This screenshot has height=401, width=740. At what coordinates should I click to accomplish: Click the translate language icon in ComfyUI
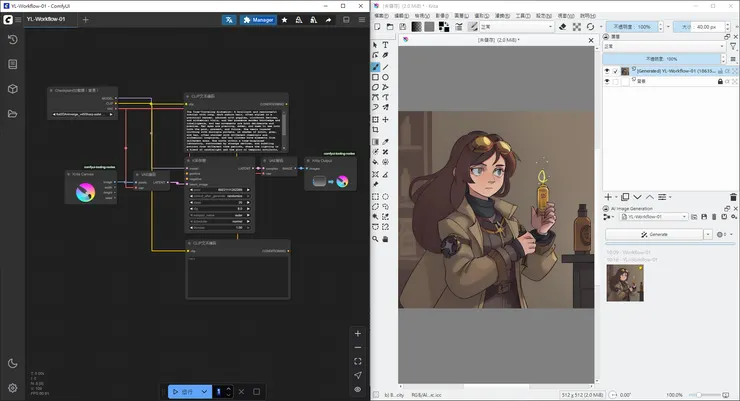pyautogui.click(x=229, y=19)
